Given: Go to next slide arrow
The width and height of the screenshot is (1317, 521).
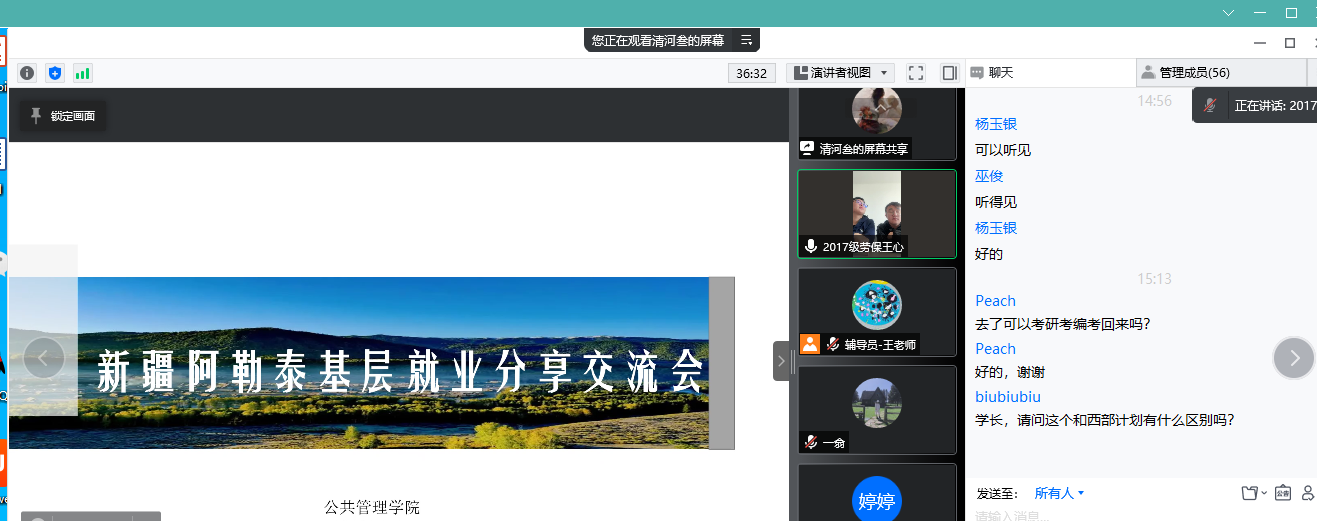Looking at the screenshot, I should [x=1294, y=358].
